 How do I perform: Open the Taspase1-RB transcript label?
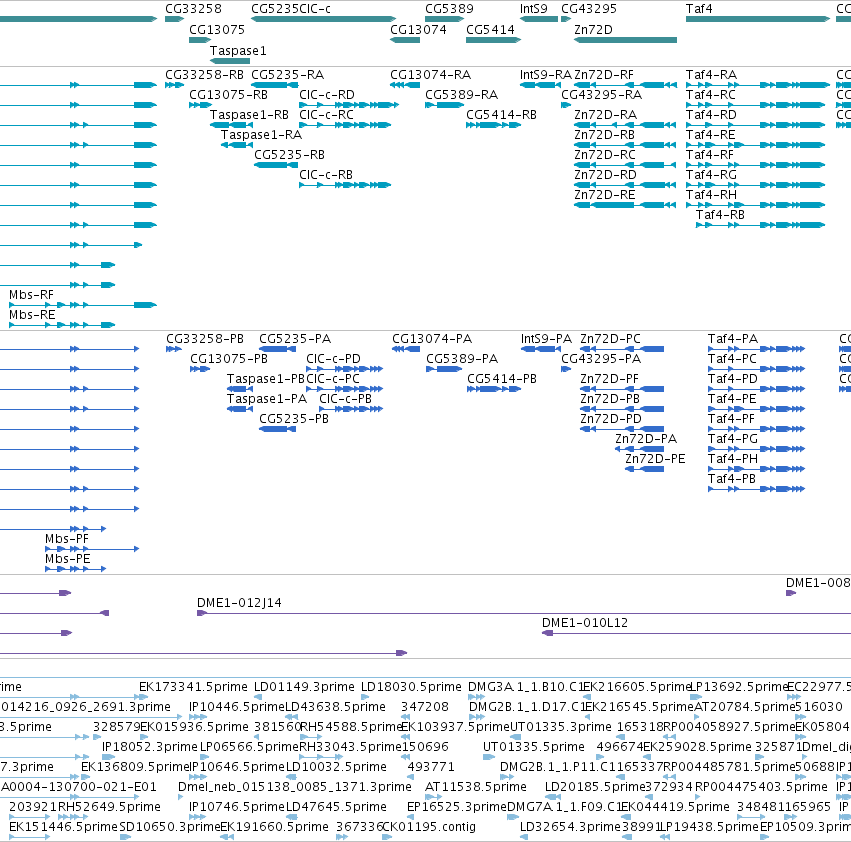[249, 115]
